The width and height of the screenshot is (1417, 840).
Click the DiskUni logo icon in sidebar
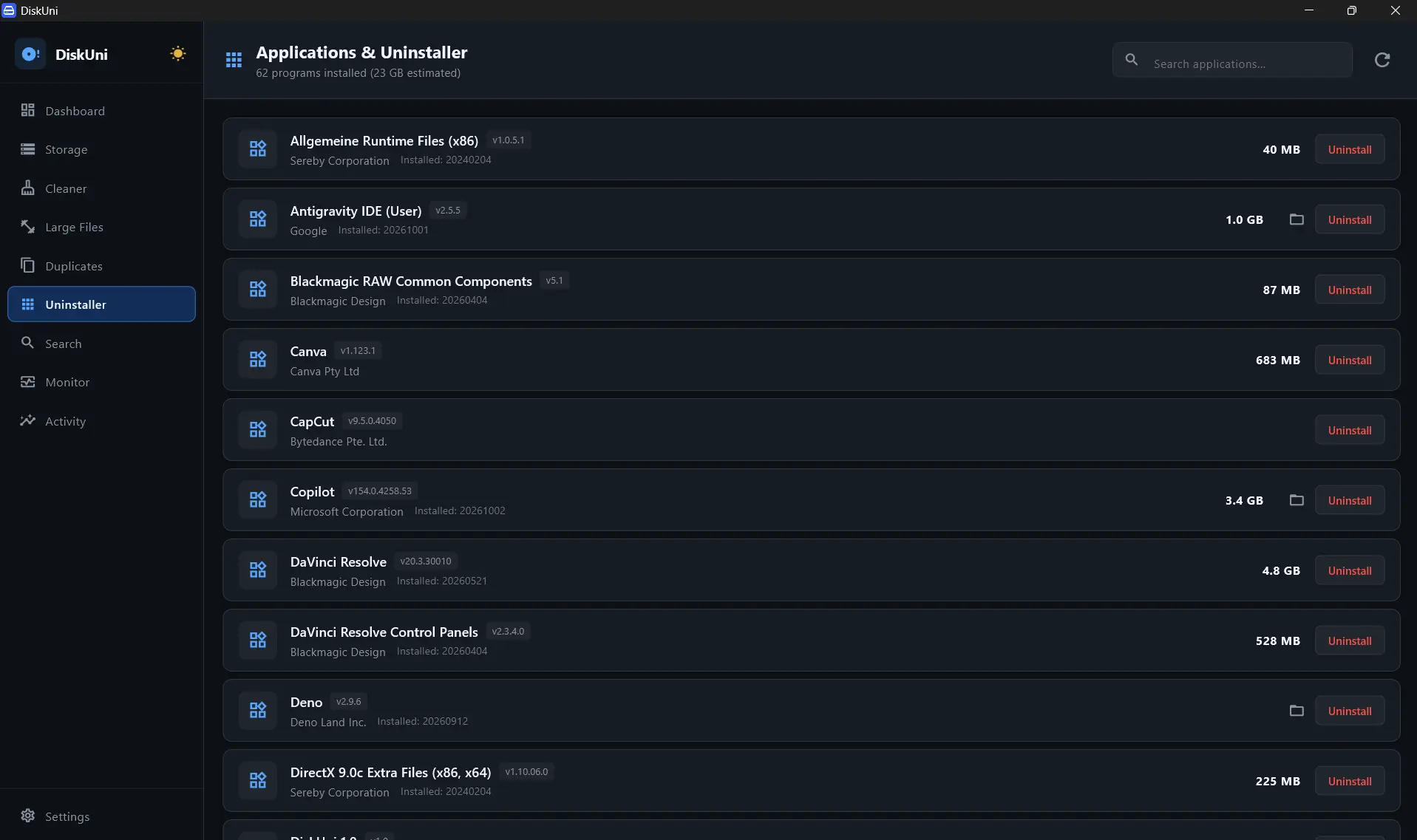coord(30,54)
